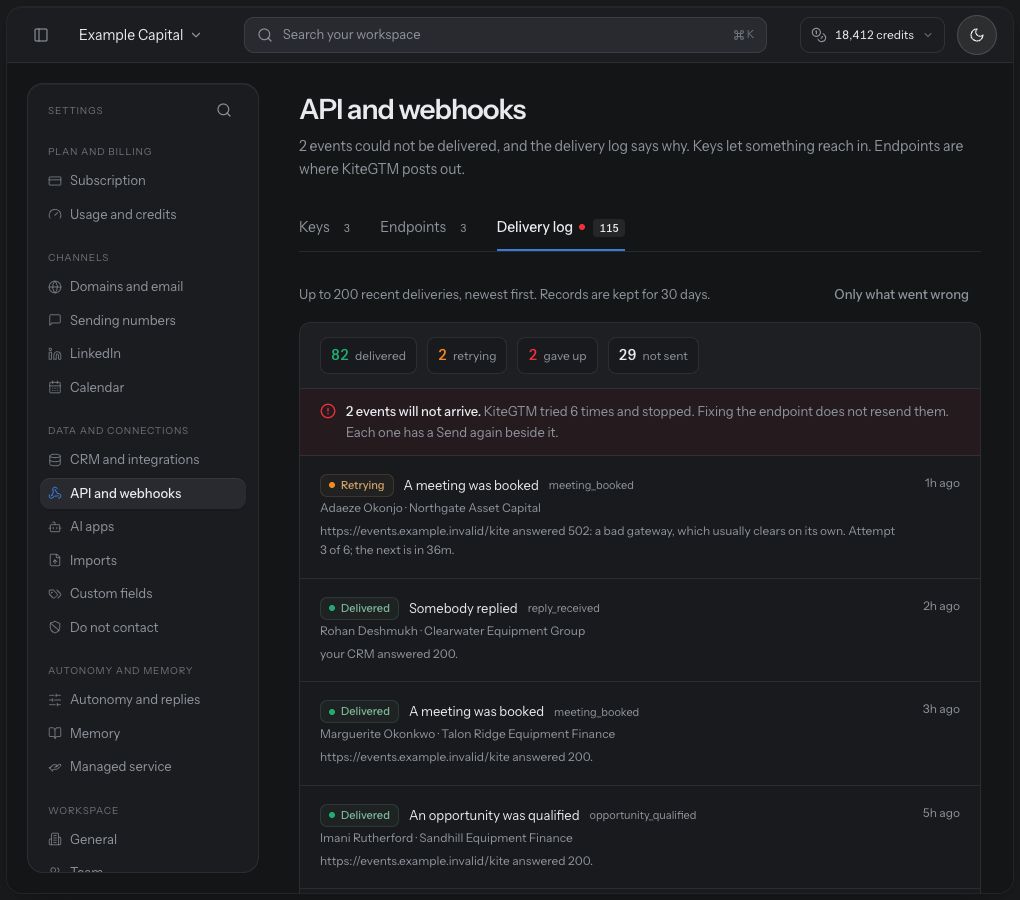Open Subscription settings

[143, 181]
